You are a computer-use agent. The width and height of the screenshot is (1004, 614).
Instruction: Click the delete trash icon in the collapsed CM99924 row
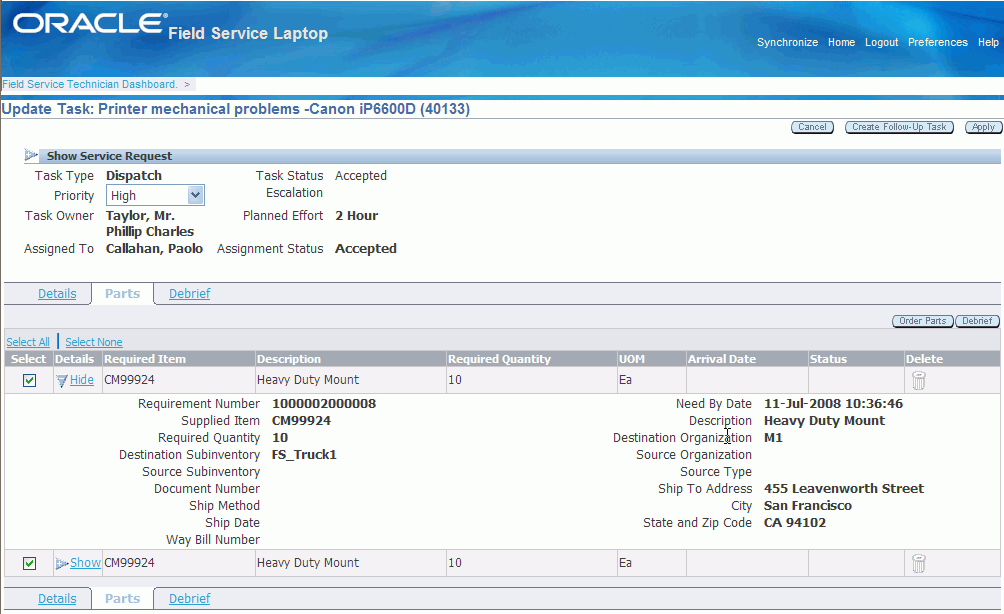point(918,563)
